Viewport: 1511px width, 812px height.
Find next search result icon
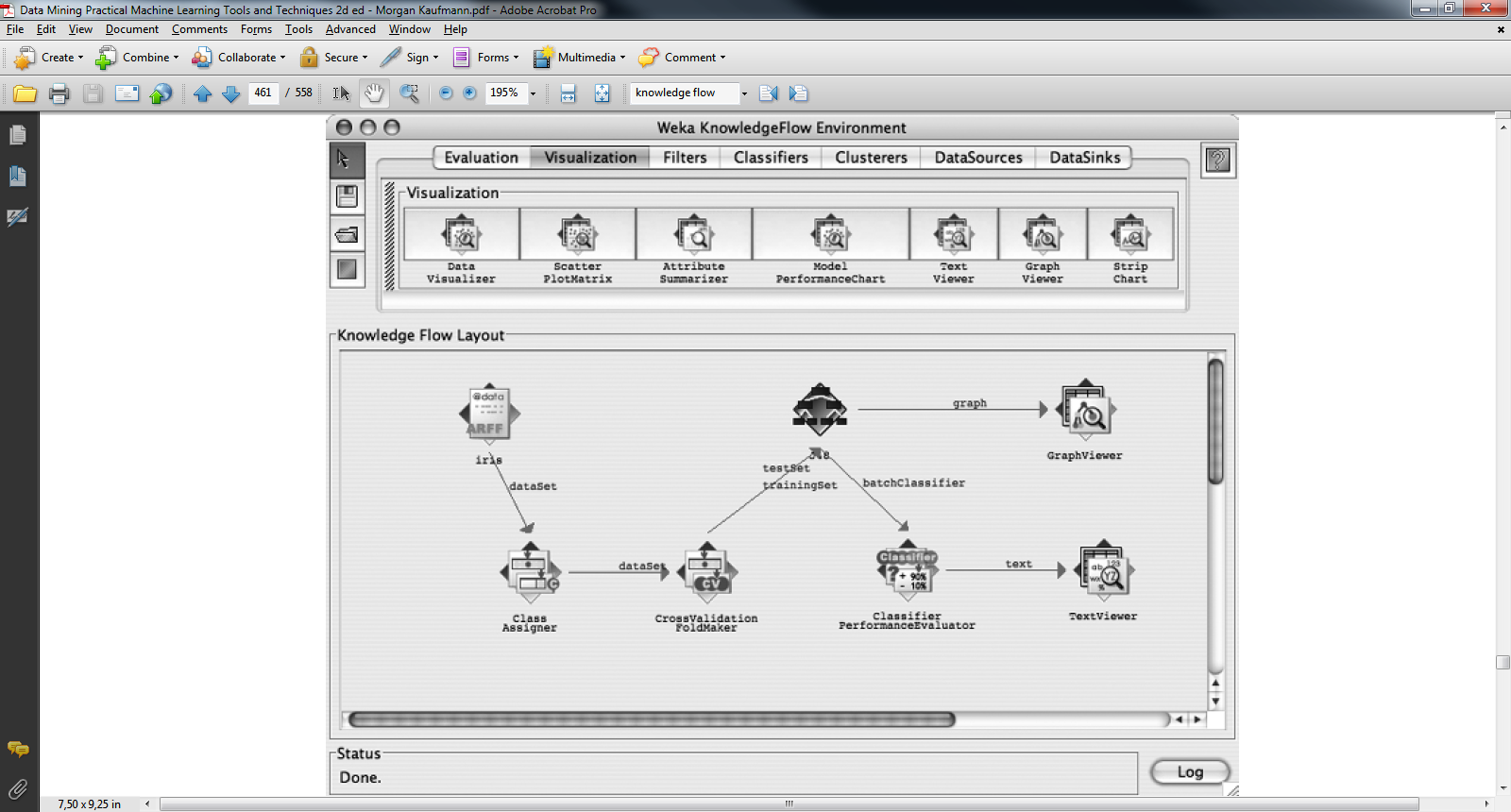coord(799,93)
